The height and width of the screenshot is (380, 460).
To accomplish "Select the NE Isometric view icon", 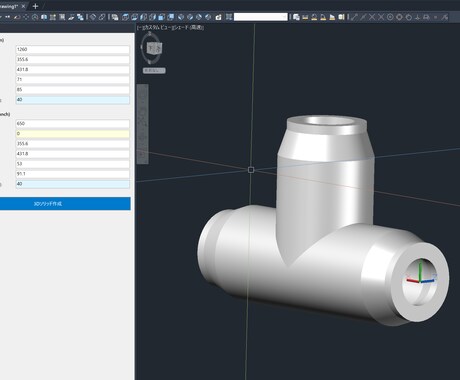I will coord(199,17).
